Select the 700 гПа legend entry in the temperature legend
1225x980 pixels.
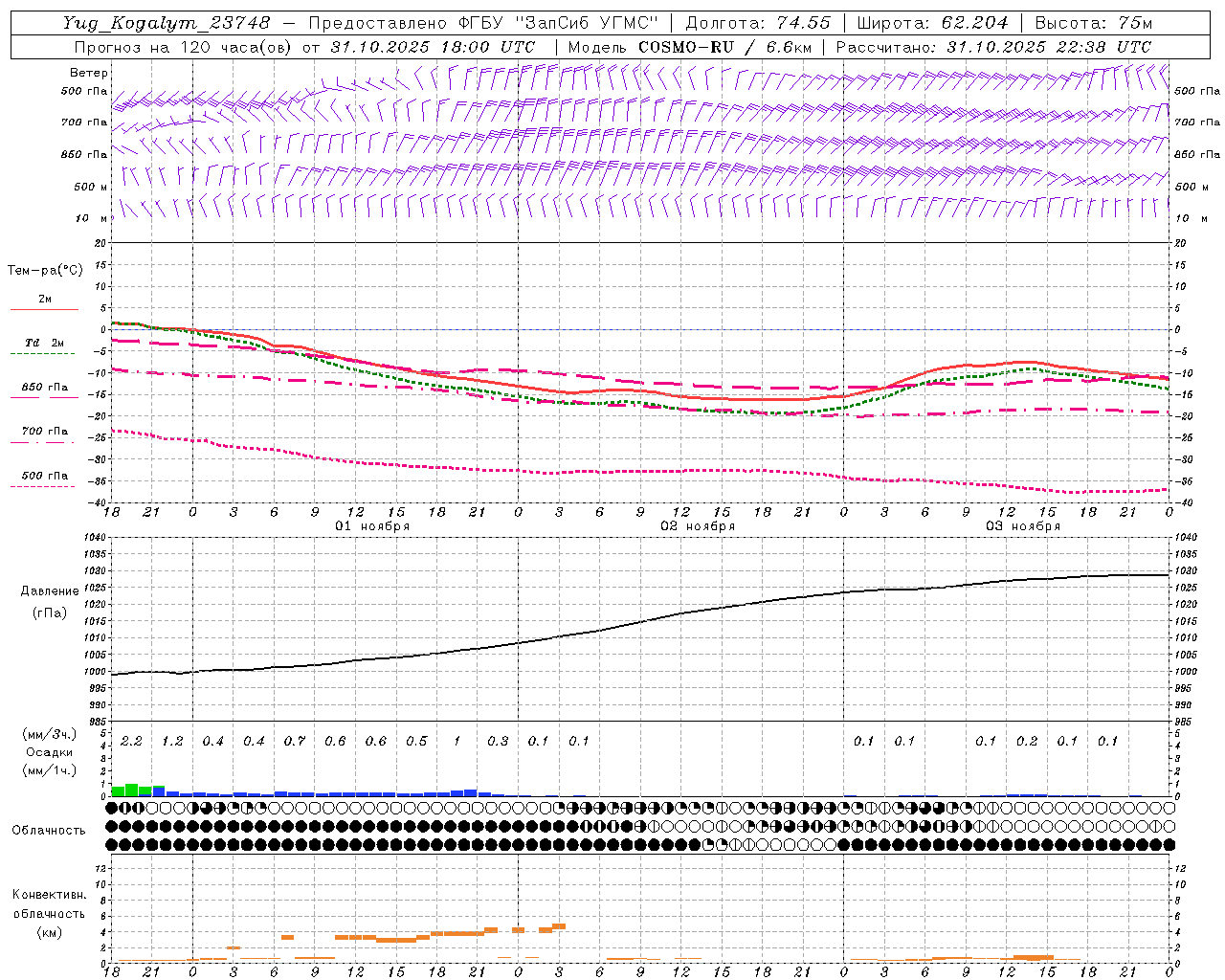(45, 432)
